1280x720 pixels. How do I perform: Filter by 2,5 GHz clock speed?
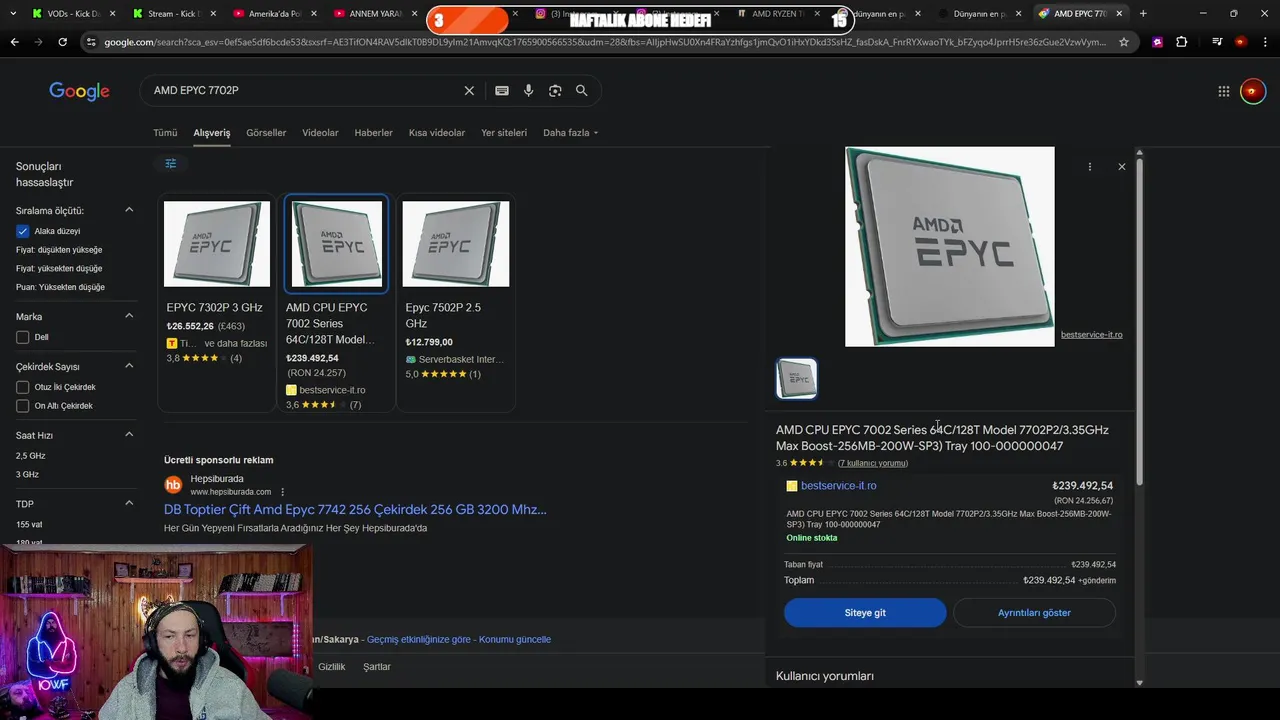(x=30, y=456)
